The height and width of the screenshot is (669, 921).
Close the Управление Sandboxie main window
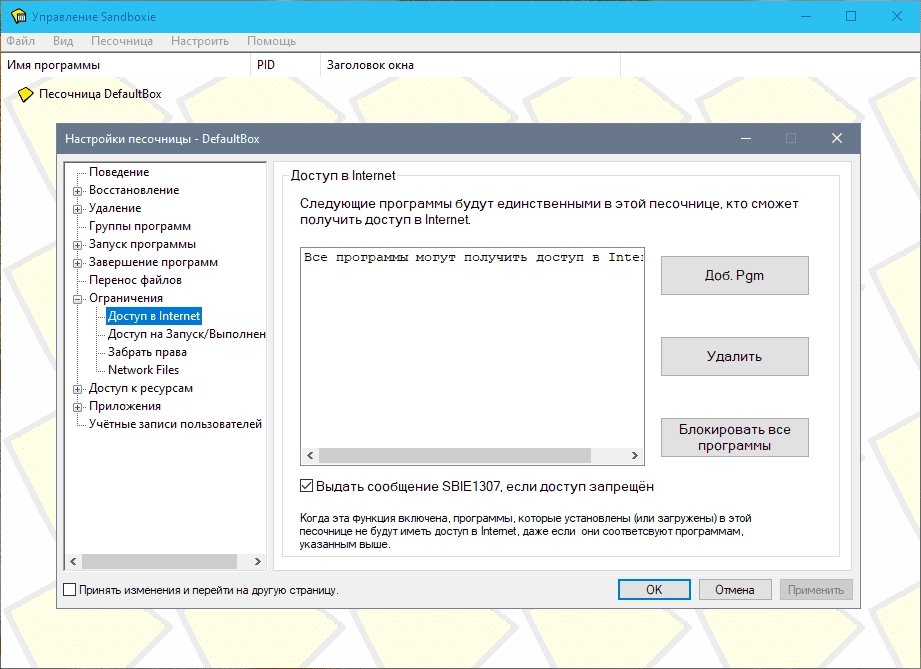tap(897, 16)
